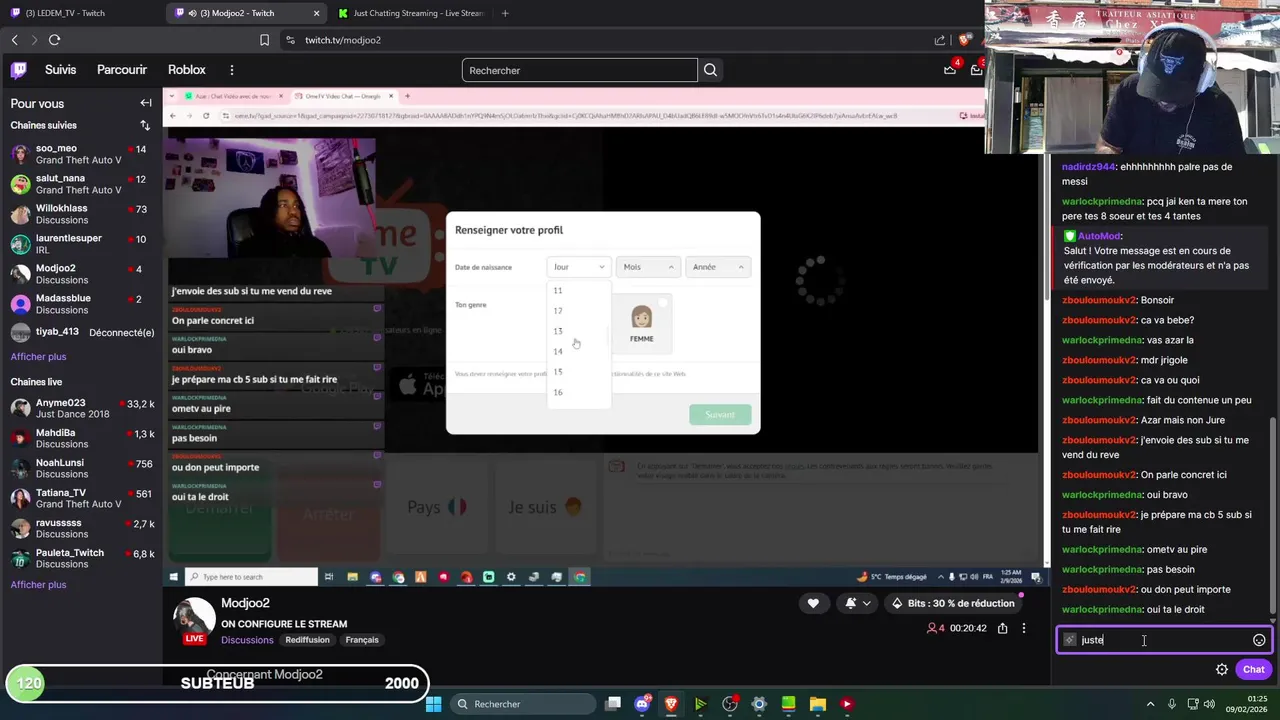Focus the chat message input box

[x=1164, y=640]
